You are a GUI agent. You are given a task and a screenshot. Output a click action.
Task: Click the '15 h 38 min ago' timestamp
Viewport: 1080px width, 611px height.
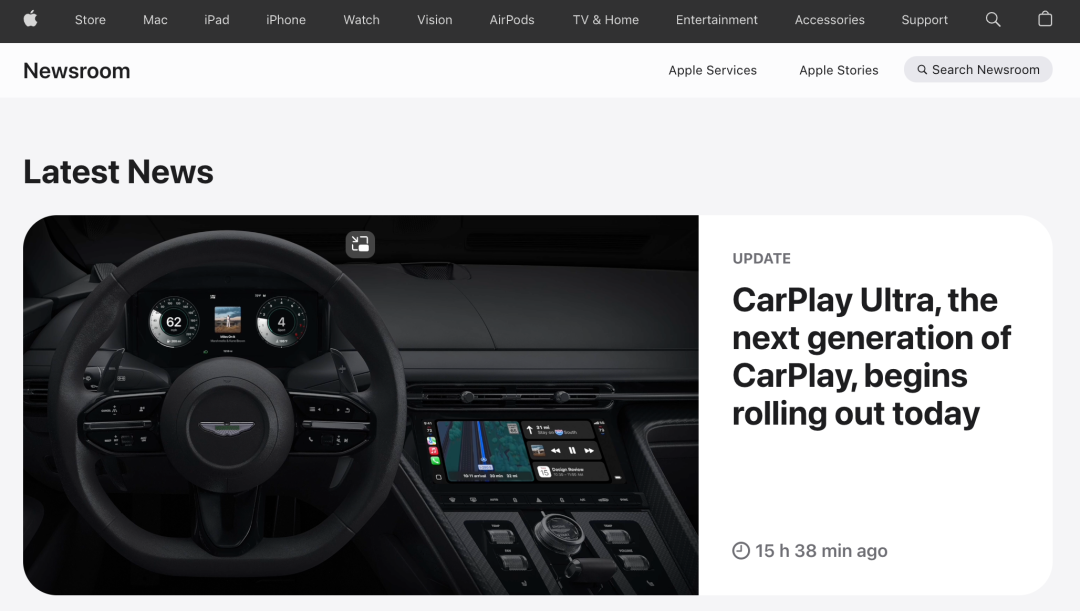(810, 551)
